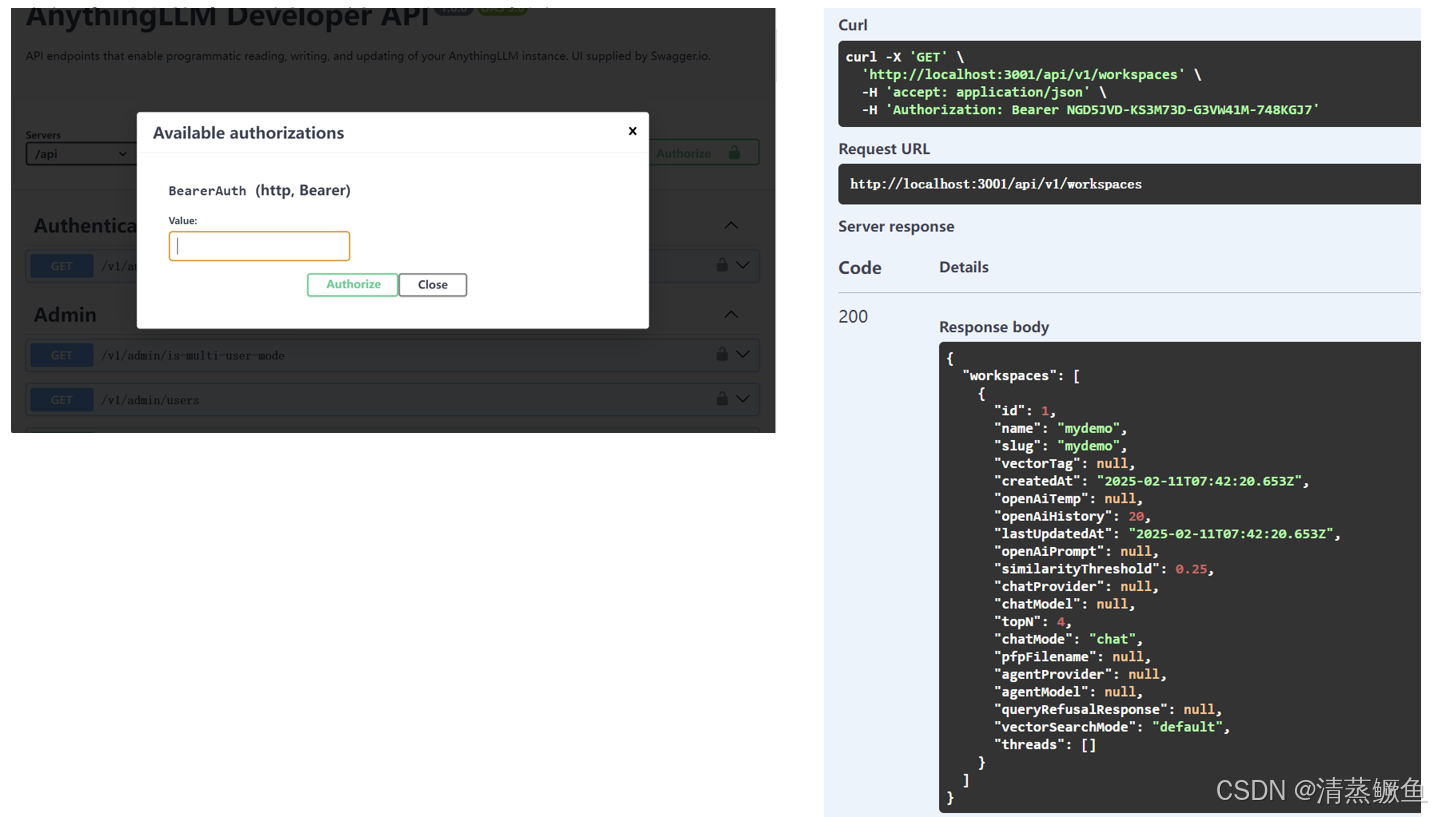Click the Admin section heading
The width and height of the screenshot is (1432, 817).
point(65,315)
